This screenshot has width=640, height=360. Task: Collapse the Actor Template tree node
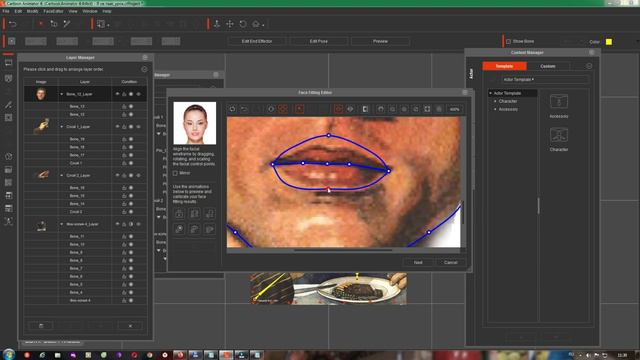[491, 93]
